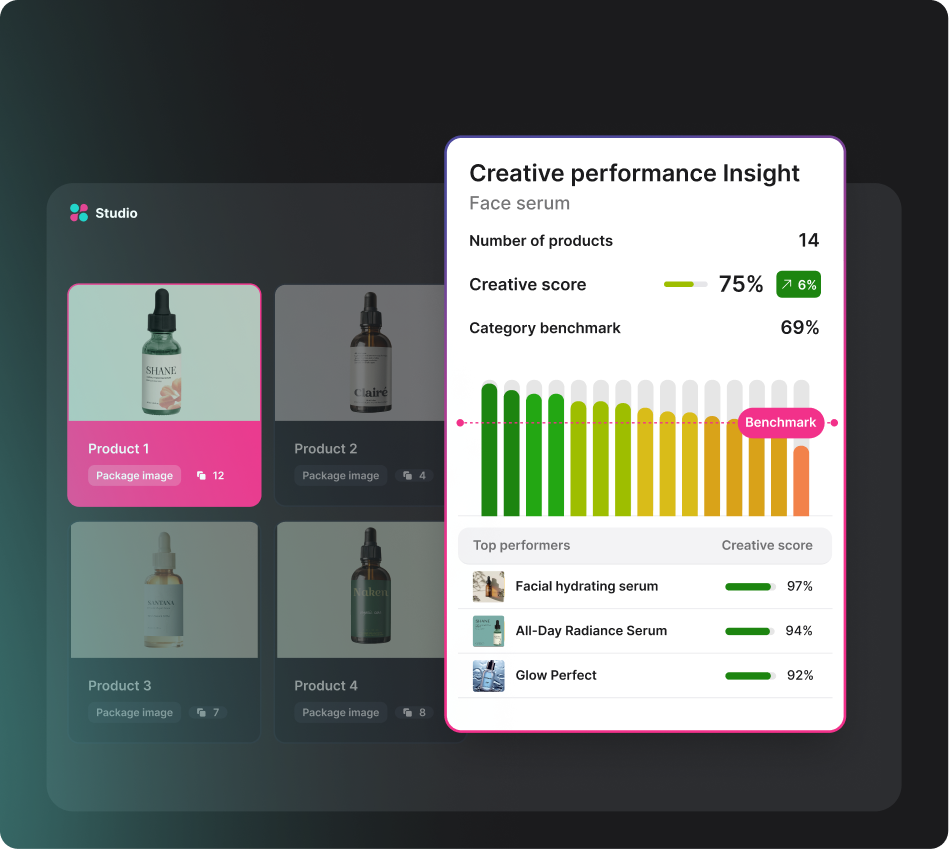Click the copies icon on Product 1
The image size is (949, 849).
201,476
